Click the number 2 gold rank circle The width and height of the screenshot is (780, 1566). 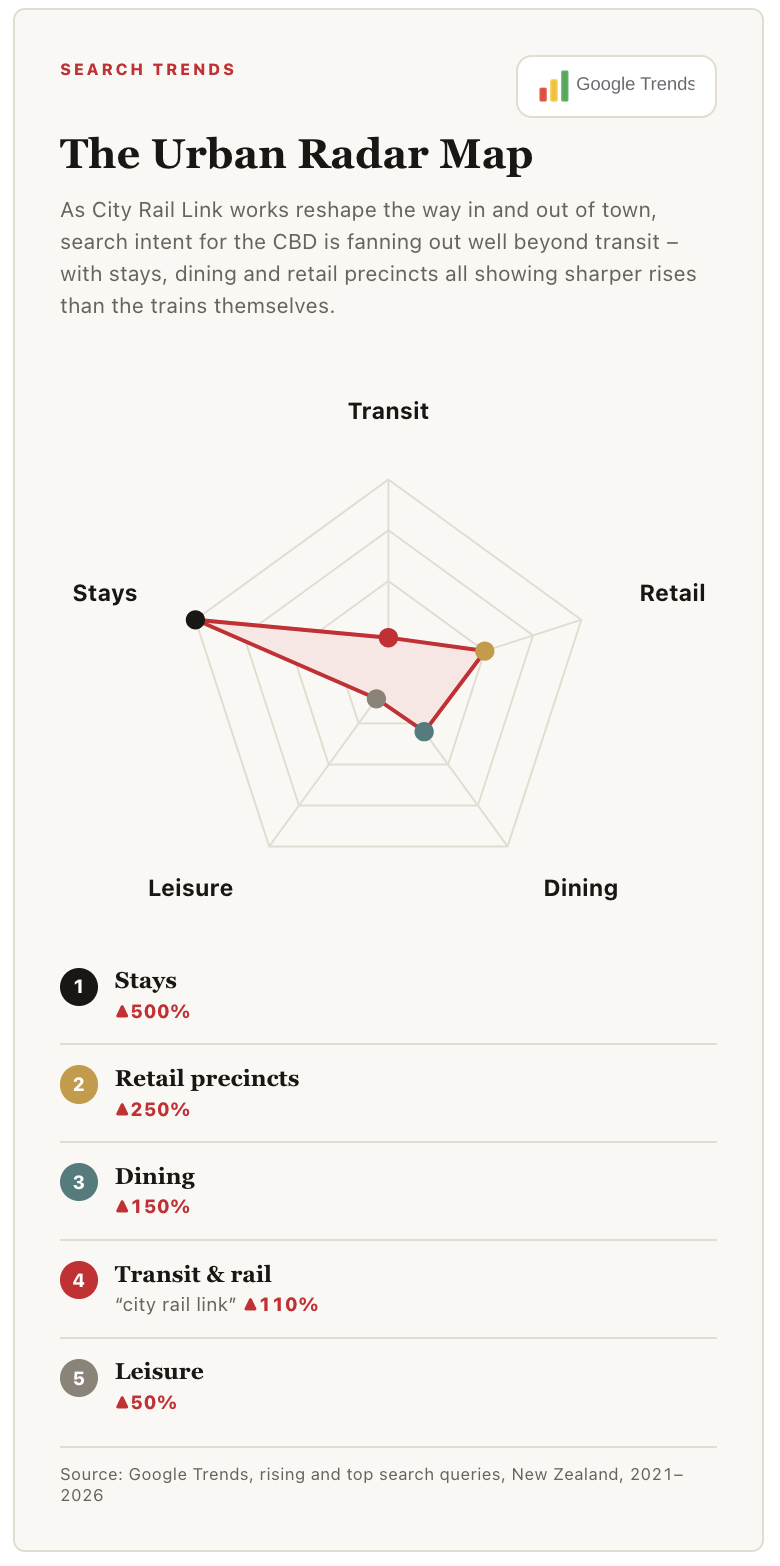click(79, 1085)
